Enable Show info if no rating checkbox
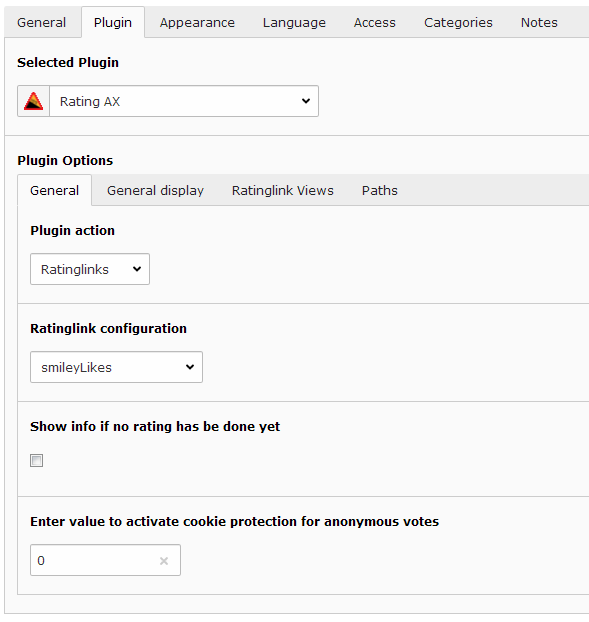Screen dimensions: 589x622 click(36, 461)
